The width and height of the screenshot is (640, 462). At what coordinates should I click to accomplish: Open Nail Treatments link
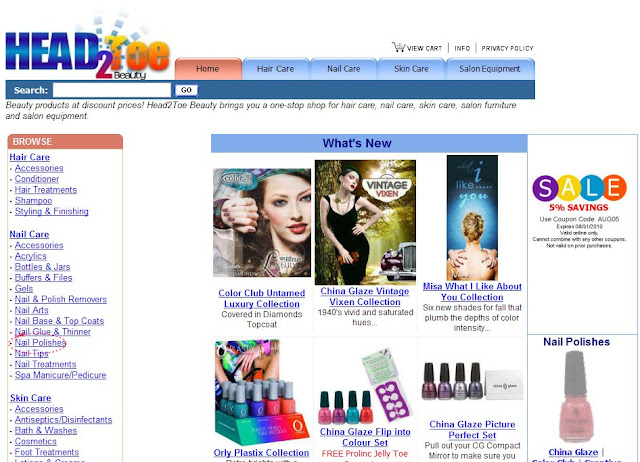(45, 364)
